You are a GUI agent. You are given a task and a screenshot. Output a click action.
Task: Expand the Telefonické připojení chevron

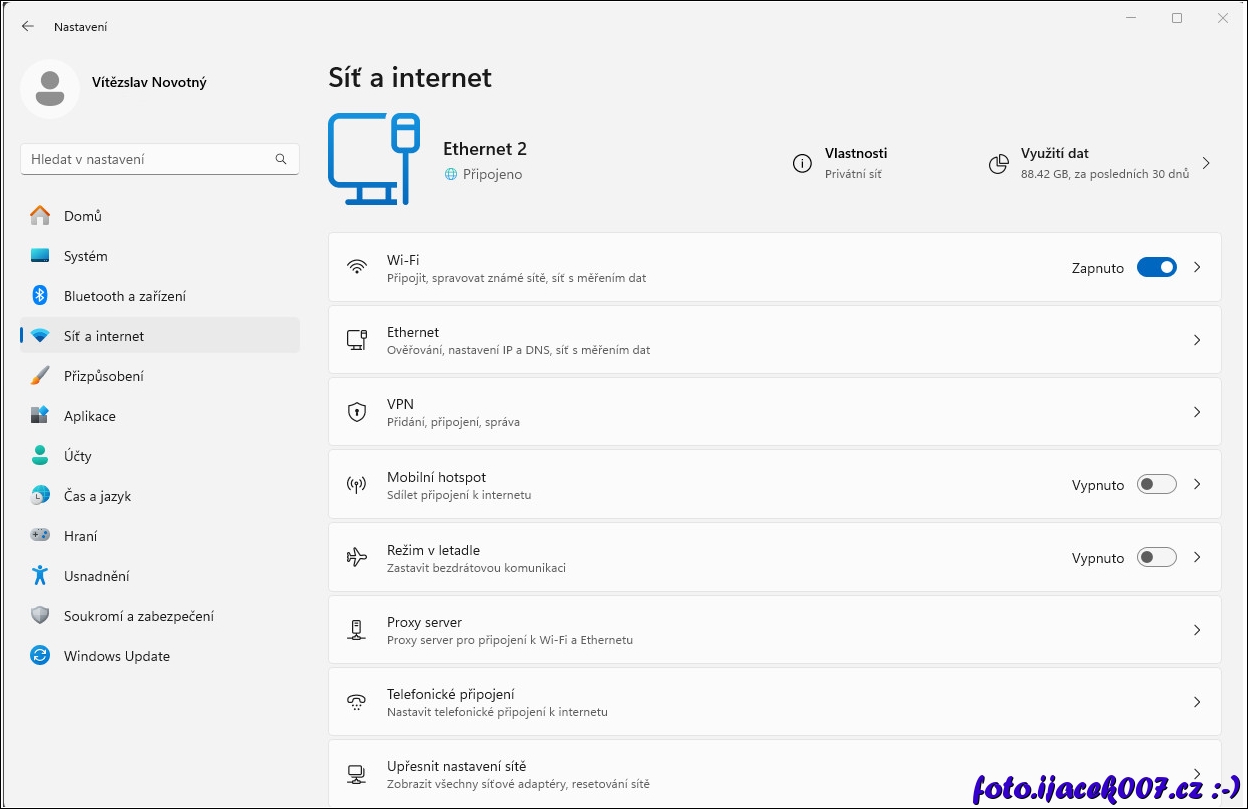tap(1197, 702)
